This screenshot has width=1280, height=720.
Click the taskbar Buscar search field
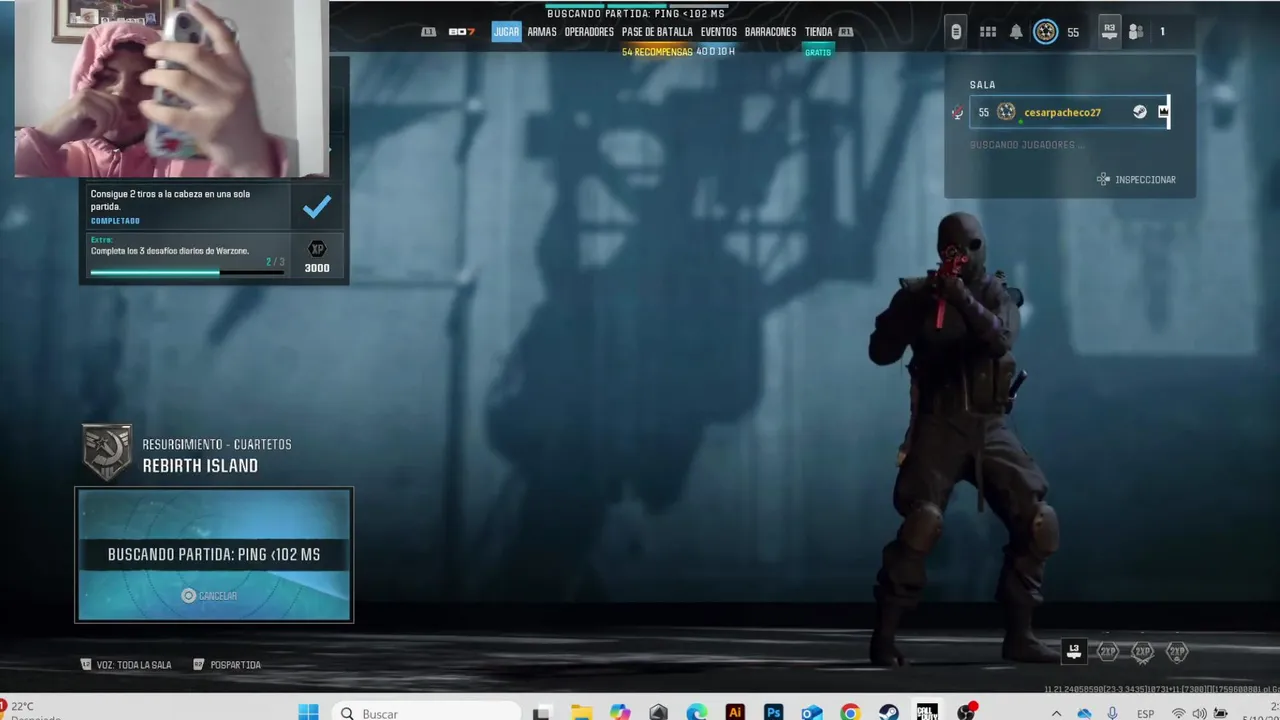click(427, 712)
